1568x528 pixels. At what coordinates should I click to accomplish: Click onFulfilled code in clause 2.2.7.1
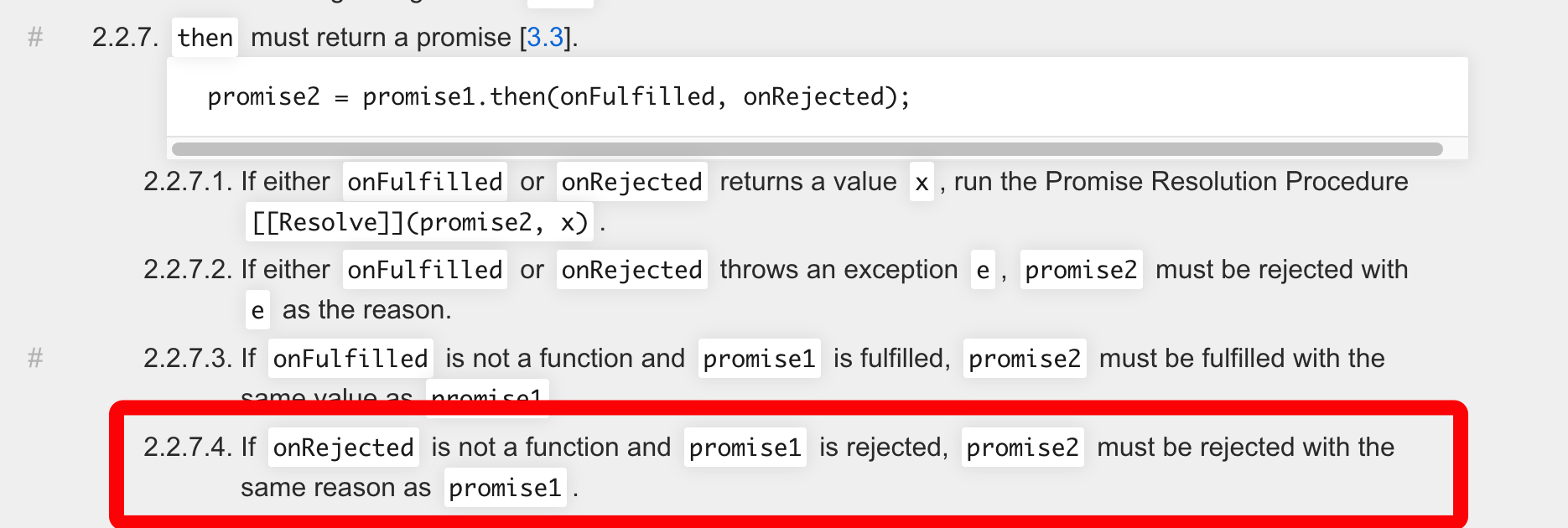(x=425, y=182)
